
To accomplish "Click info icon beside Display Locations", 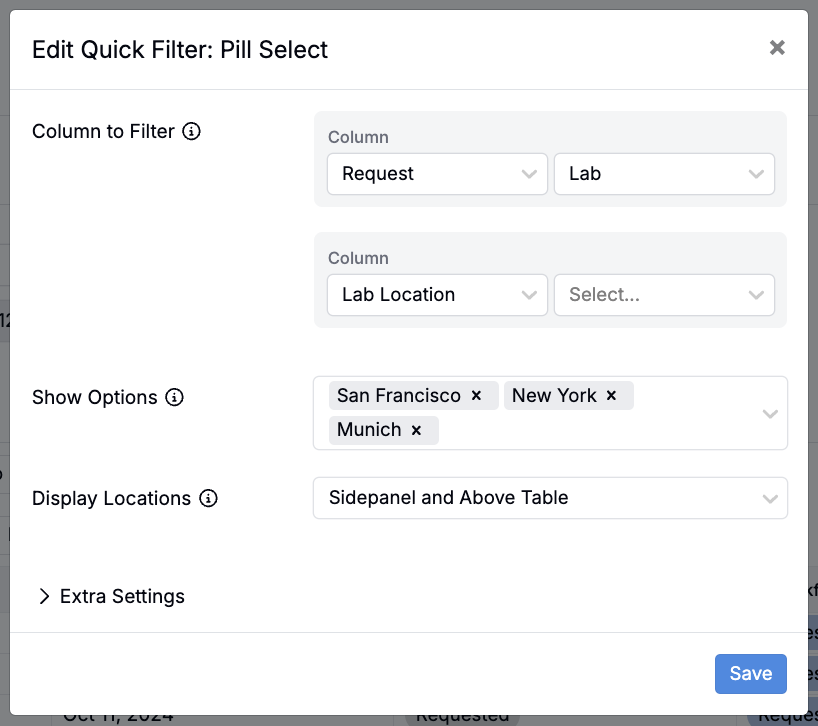I will 208,498.
